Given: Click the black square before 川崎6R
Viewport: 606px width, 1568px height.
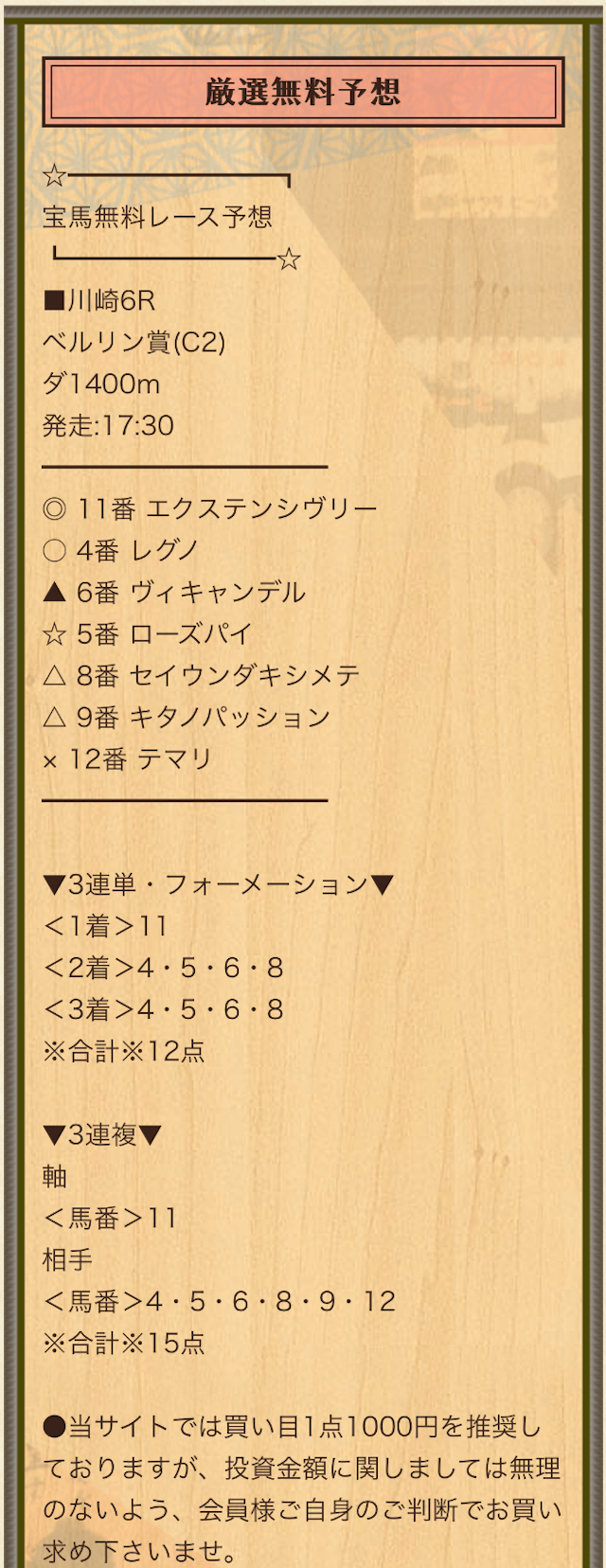Looking at the screenshot, I should (x=54, y=301).
